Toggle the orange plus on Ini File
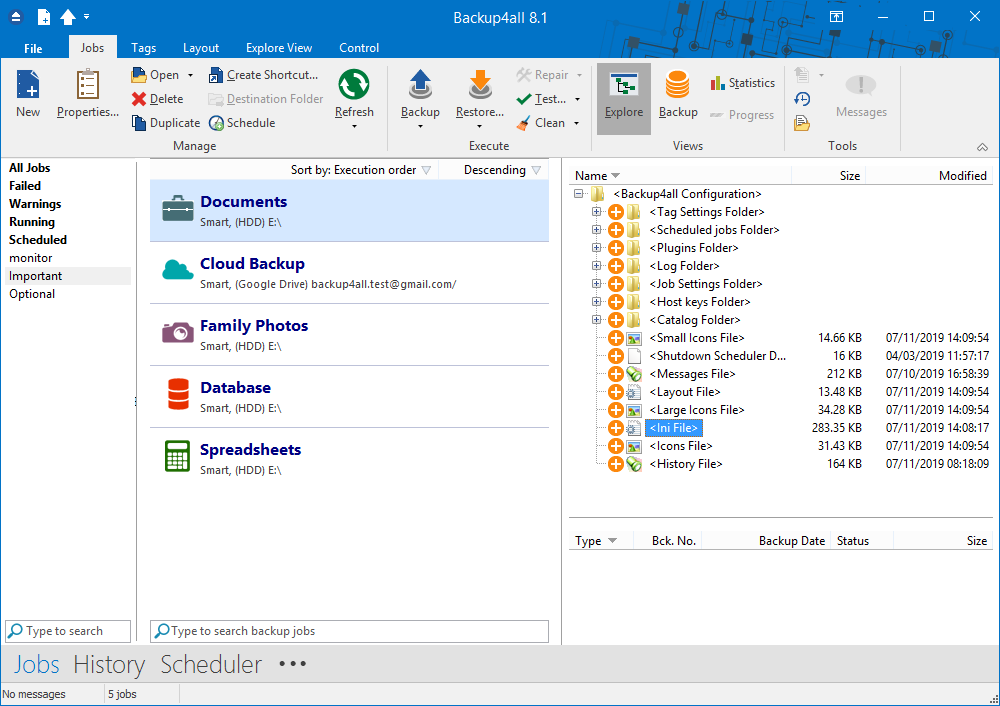 tap(615, 428)
